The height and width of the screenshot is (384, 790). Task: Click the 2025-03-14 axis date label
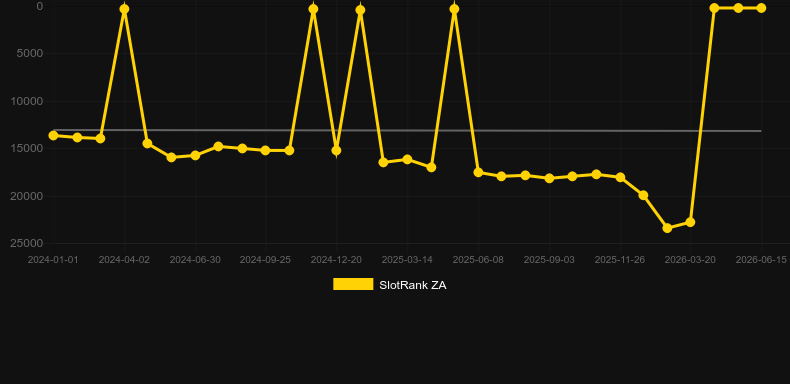point(407,260)
